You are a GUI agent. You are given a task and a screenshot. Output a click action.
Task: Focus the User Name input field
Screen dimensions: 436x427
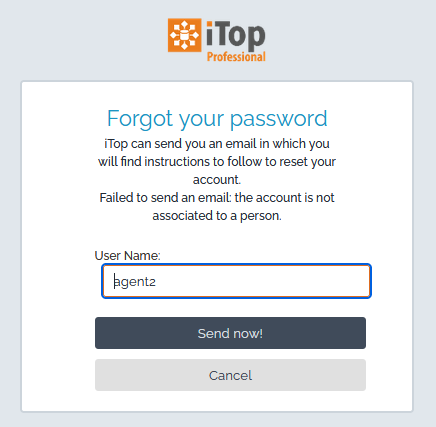[x=236, y=281]
